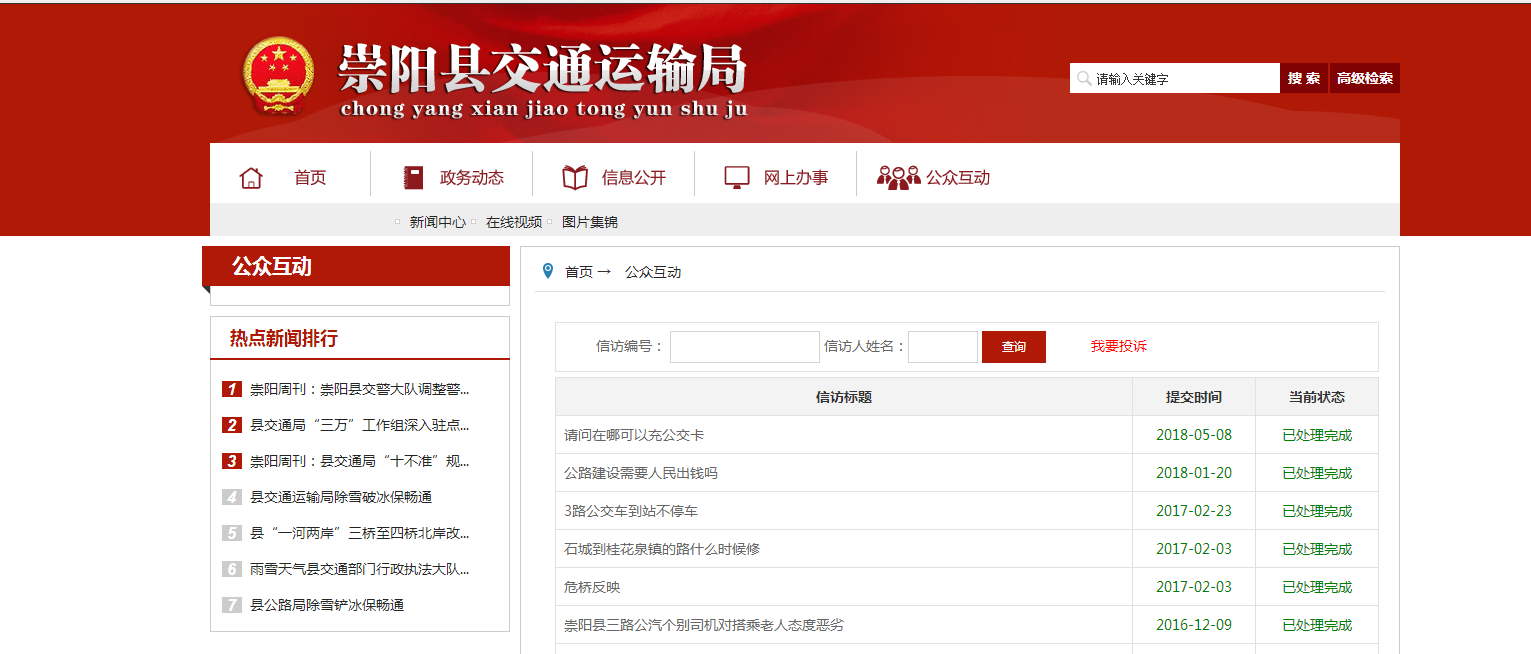
Task: Click rank 4 badge in hot news
Action: pyautogui.click(x=232, y=497)
